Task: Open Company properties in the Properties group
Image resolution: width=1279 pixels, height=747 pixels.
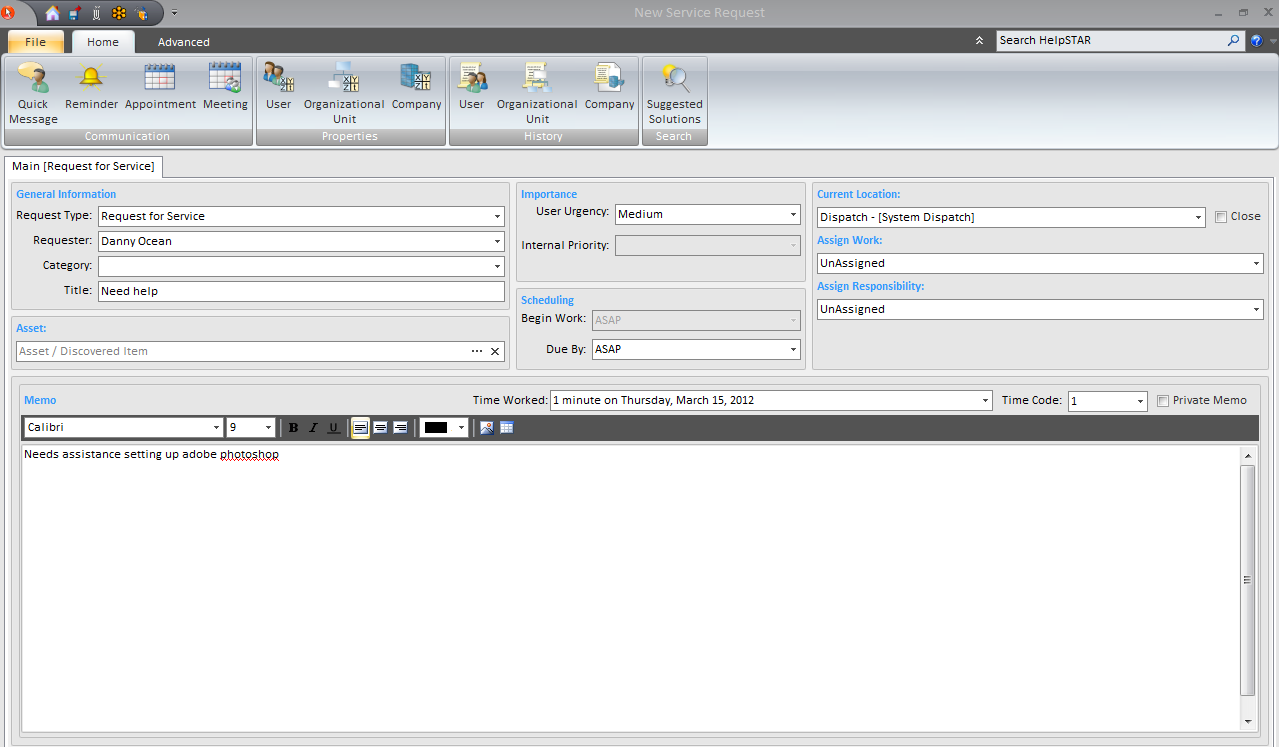Action: (x=416, y=87)
